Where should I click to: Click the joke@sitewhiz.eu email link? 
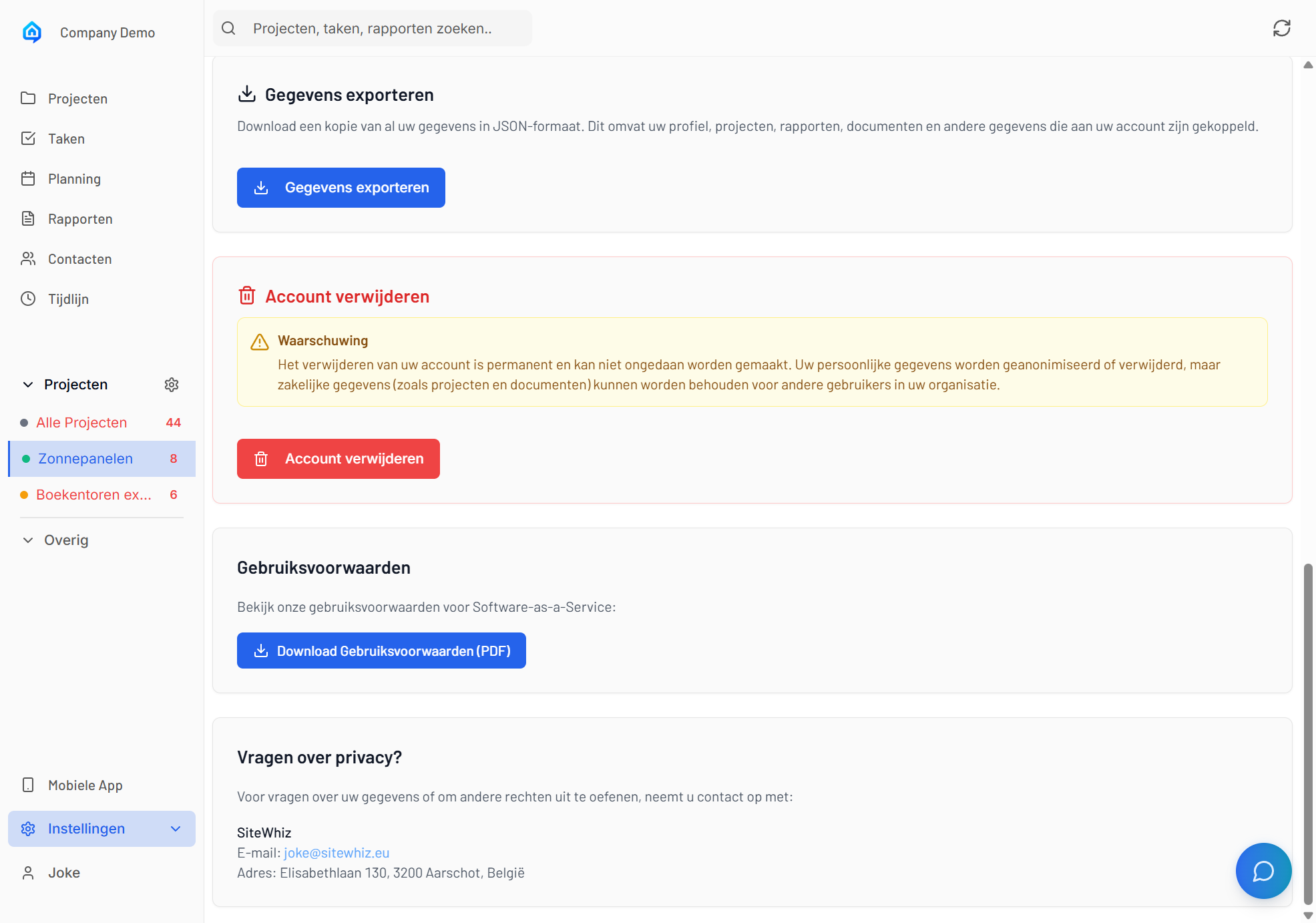click(x=337, y=853)
